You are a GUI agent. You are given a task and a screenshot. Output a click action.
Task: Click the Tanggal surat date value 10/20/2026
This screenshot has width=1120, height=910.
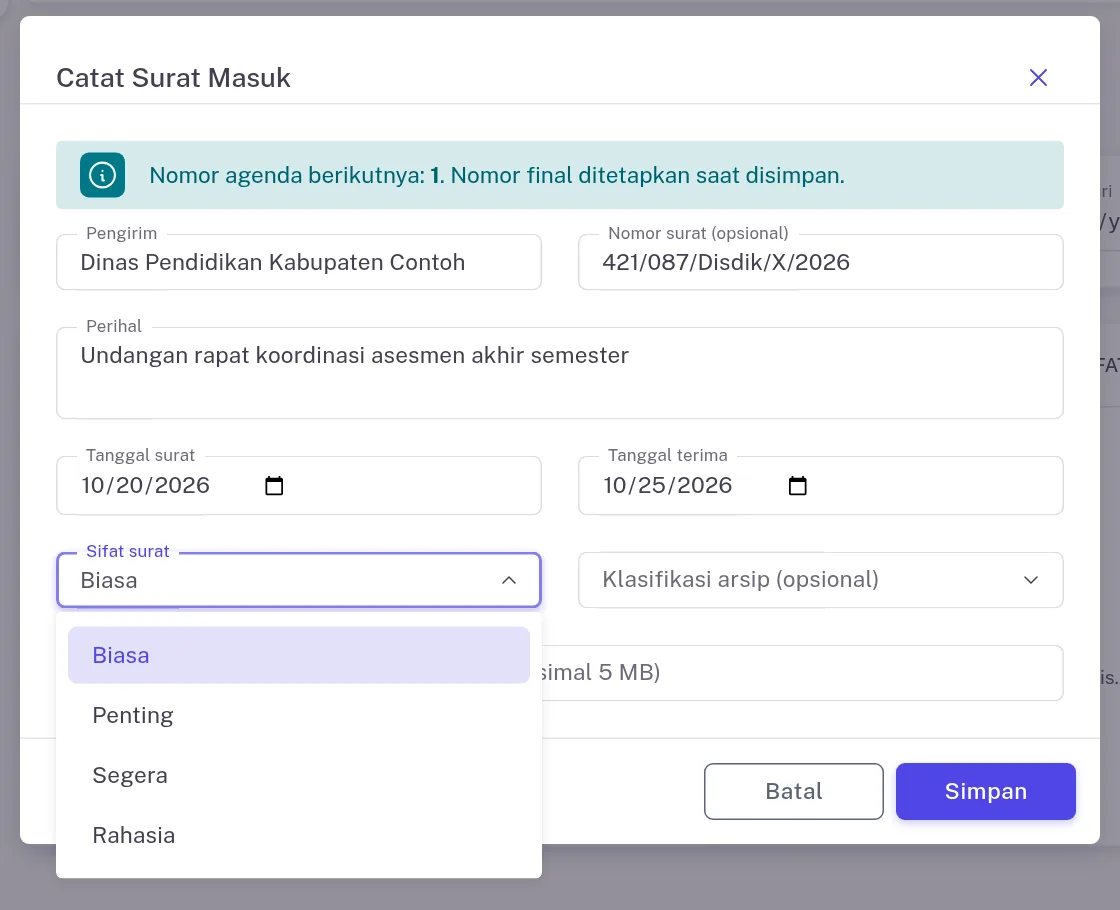point(145,486)
